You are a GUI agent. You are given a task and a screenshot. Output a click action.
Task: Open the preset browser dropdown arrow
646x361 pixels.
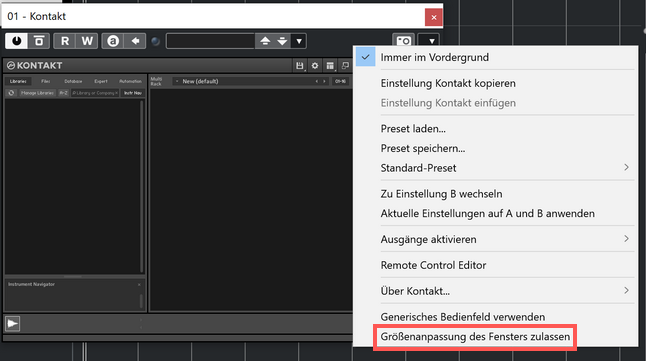(x=299, y=41)
